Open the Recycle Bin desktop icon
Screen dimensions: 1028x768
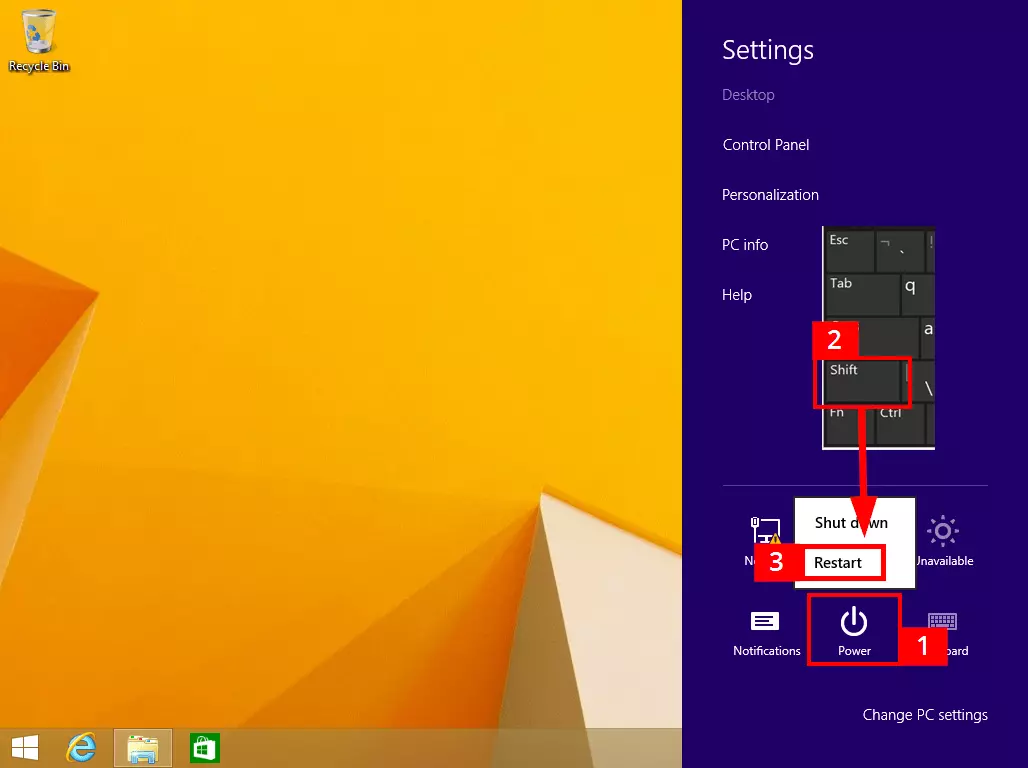coord(39,40)
